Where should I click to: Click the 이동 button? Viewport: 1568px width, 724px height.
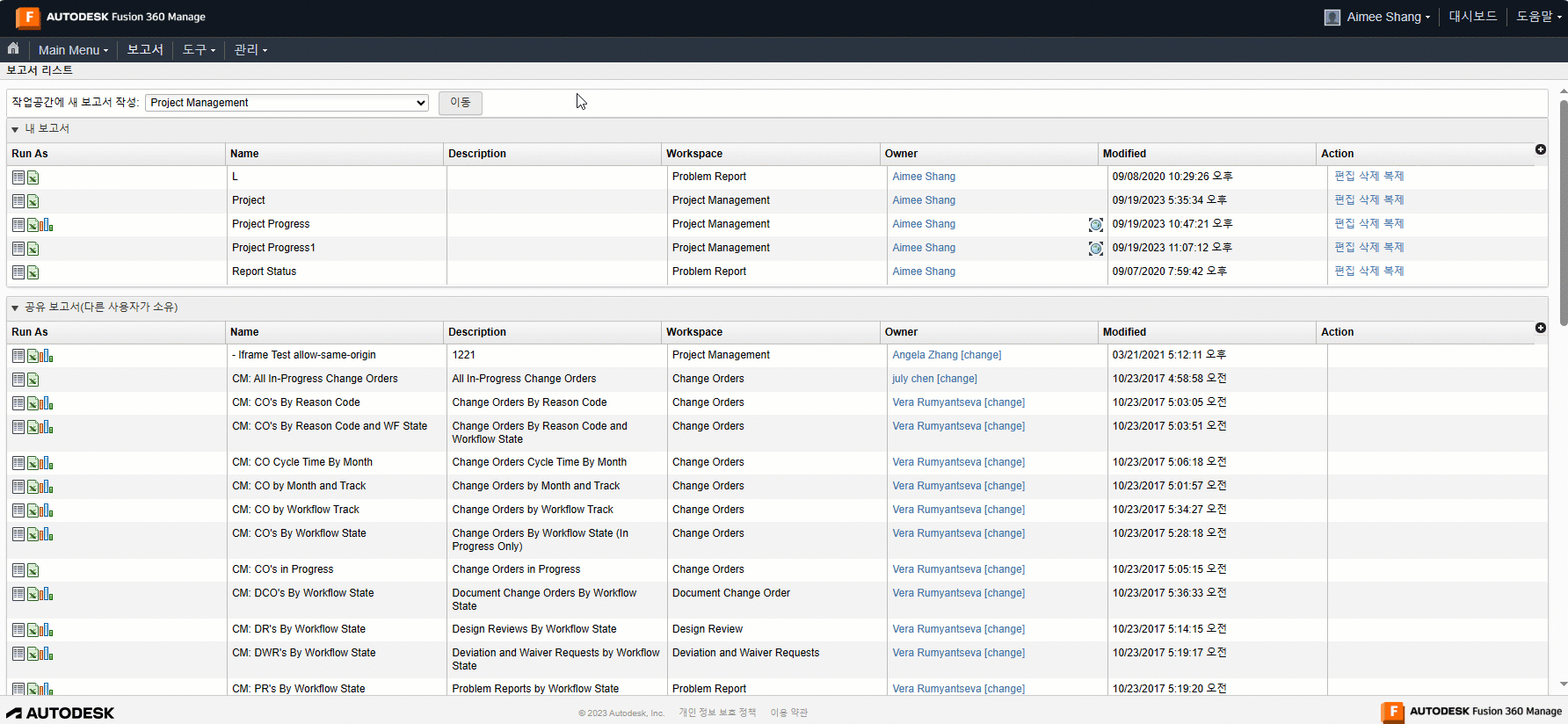point(461,103)
